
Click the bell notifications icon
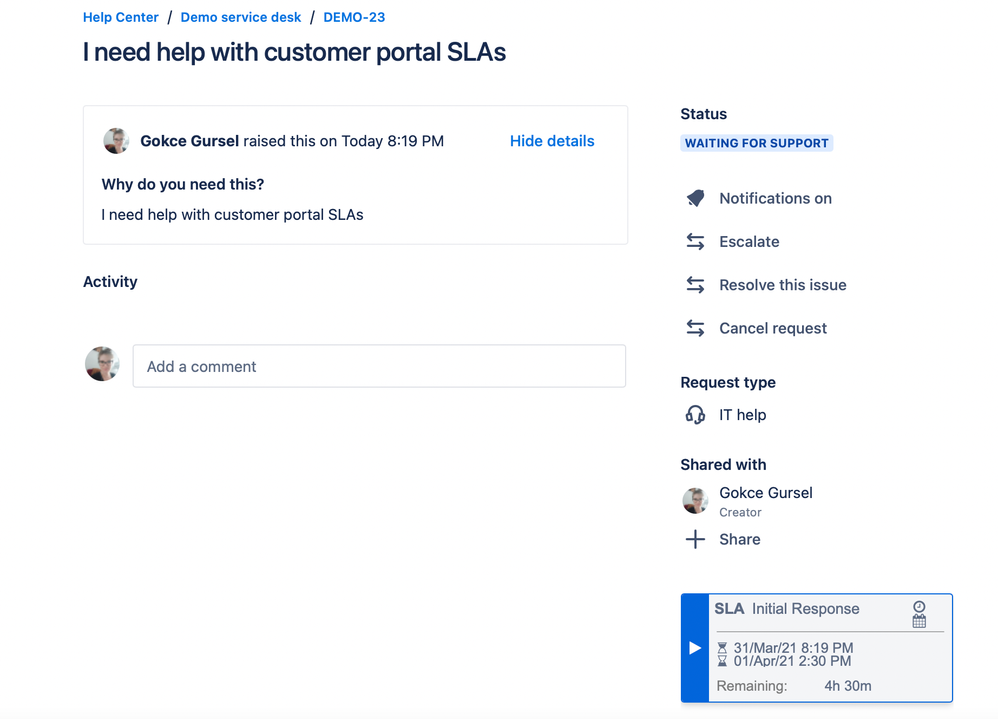[x=696, y=199]
